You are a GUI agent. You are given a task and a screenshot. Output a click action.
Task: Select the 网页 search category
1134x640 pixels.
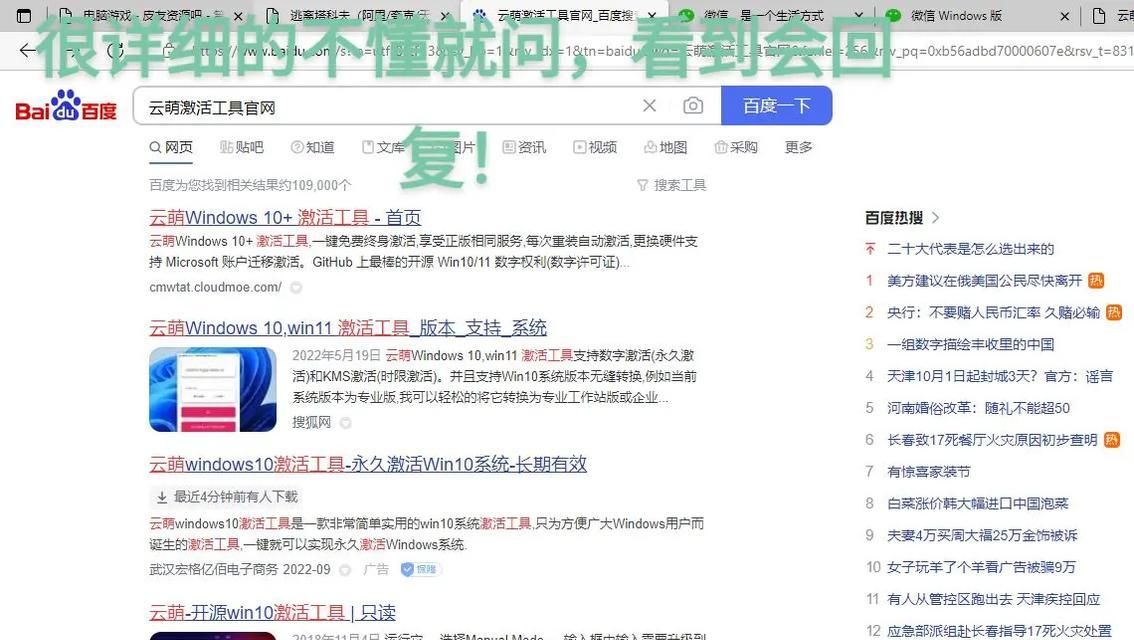[x=171, y=148]
